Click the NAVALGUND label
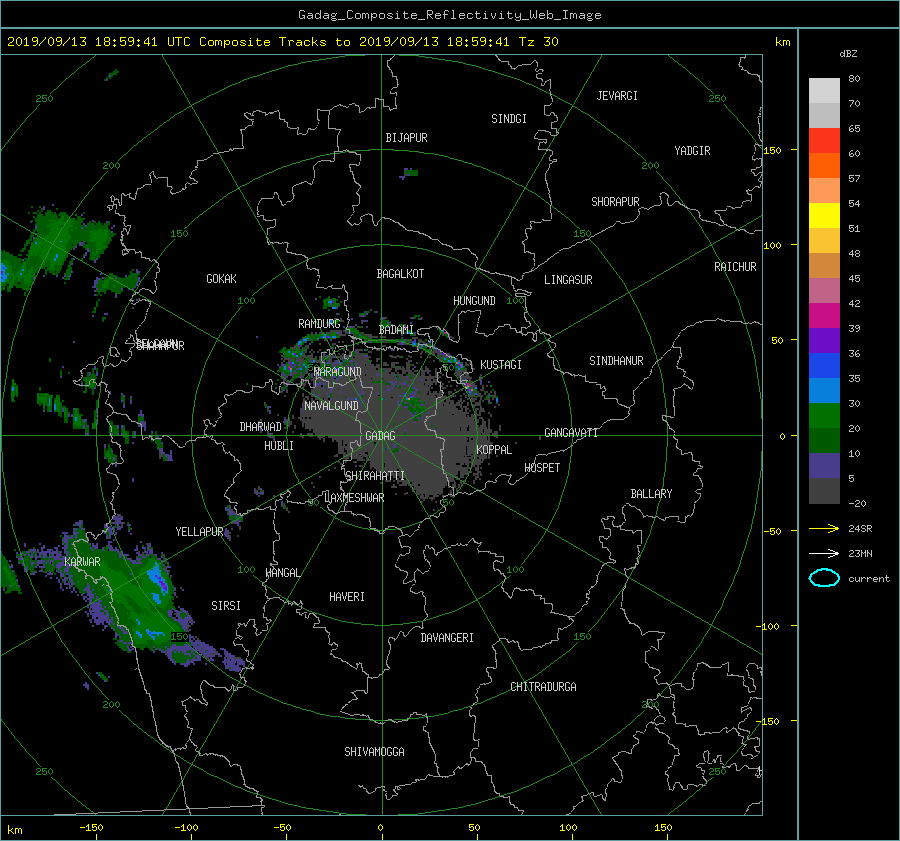Image resolution: width=900 pixels, height=841 pixels. coord(331,405)
